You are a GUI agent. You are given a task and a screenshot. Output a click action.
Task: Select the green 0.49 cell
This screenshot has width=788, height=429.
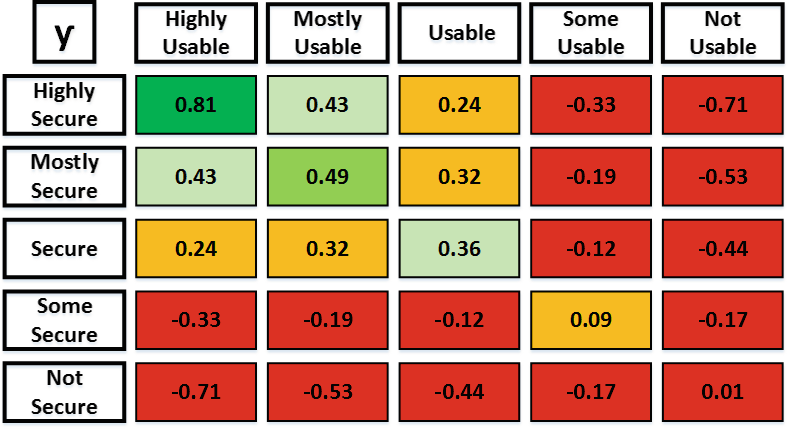(x=327, y=177)
